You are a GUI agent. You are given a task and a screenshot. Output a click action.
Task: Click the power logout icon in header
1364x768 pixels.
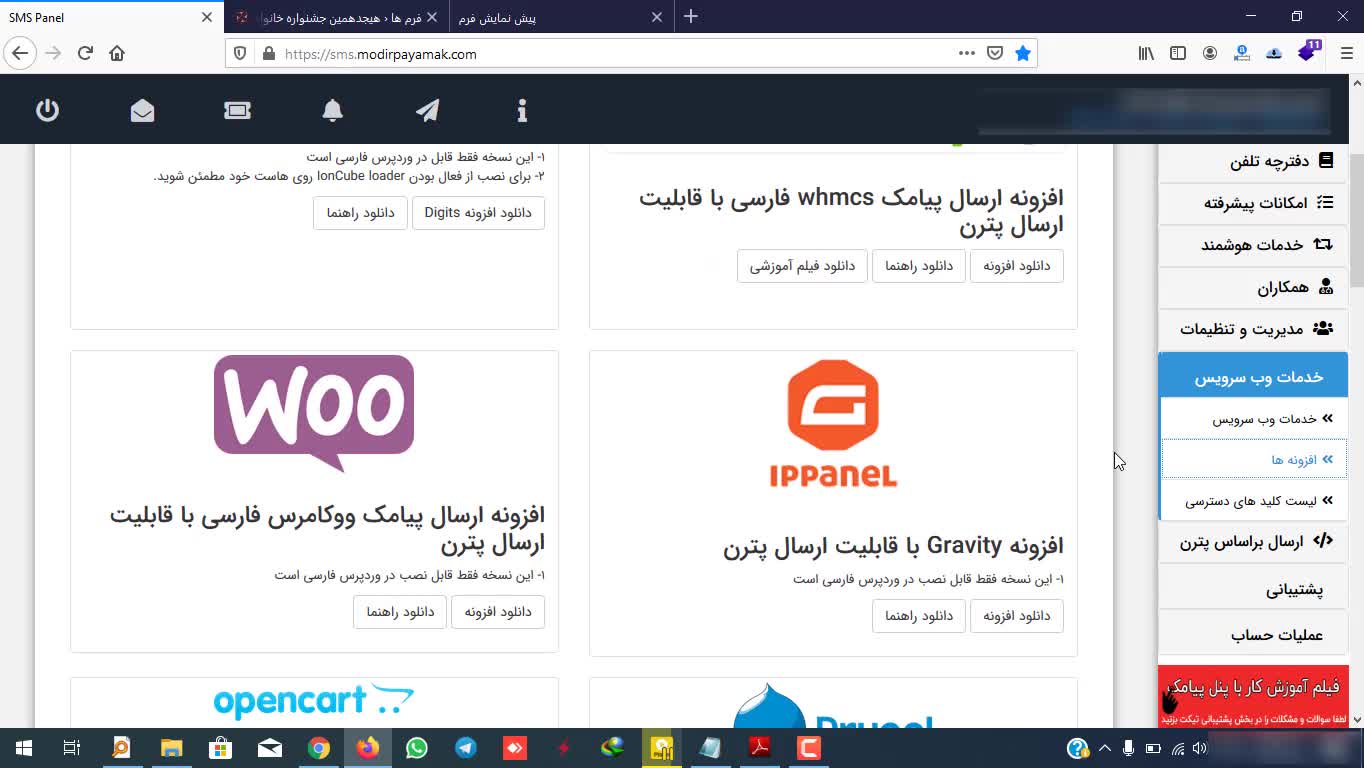[47, 110]
